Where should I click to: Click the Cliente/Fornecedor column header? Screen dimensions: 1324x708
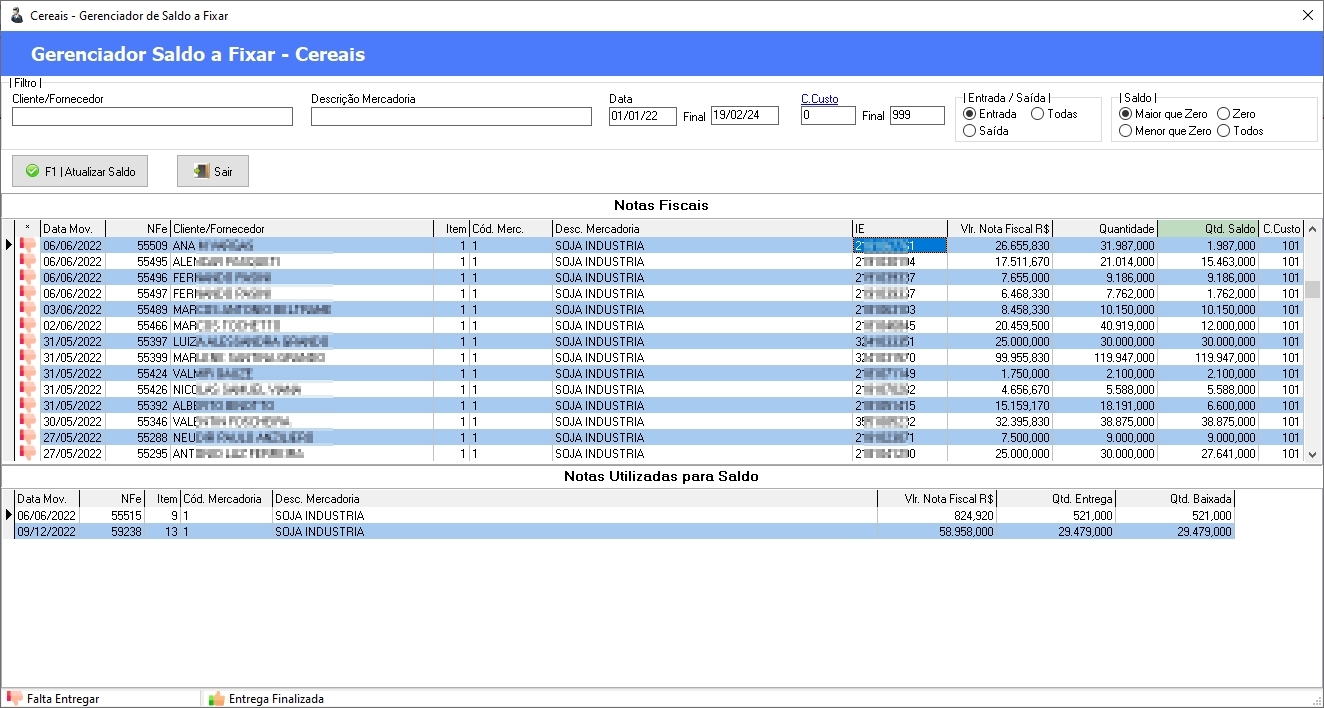tap(302, 229)
